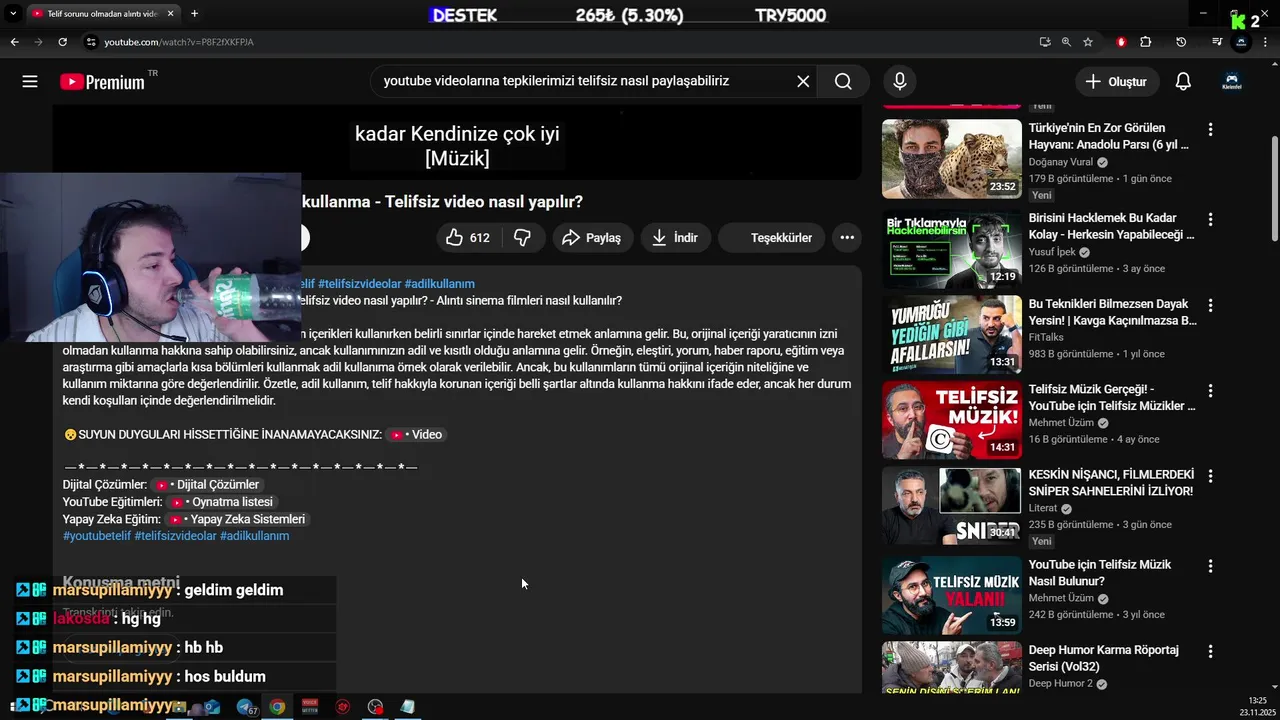Image resolution: width=1280 pixels, height=720 pixels.
Task: Open the Extensions puzzle icon
Action: click(1146, 42)
